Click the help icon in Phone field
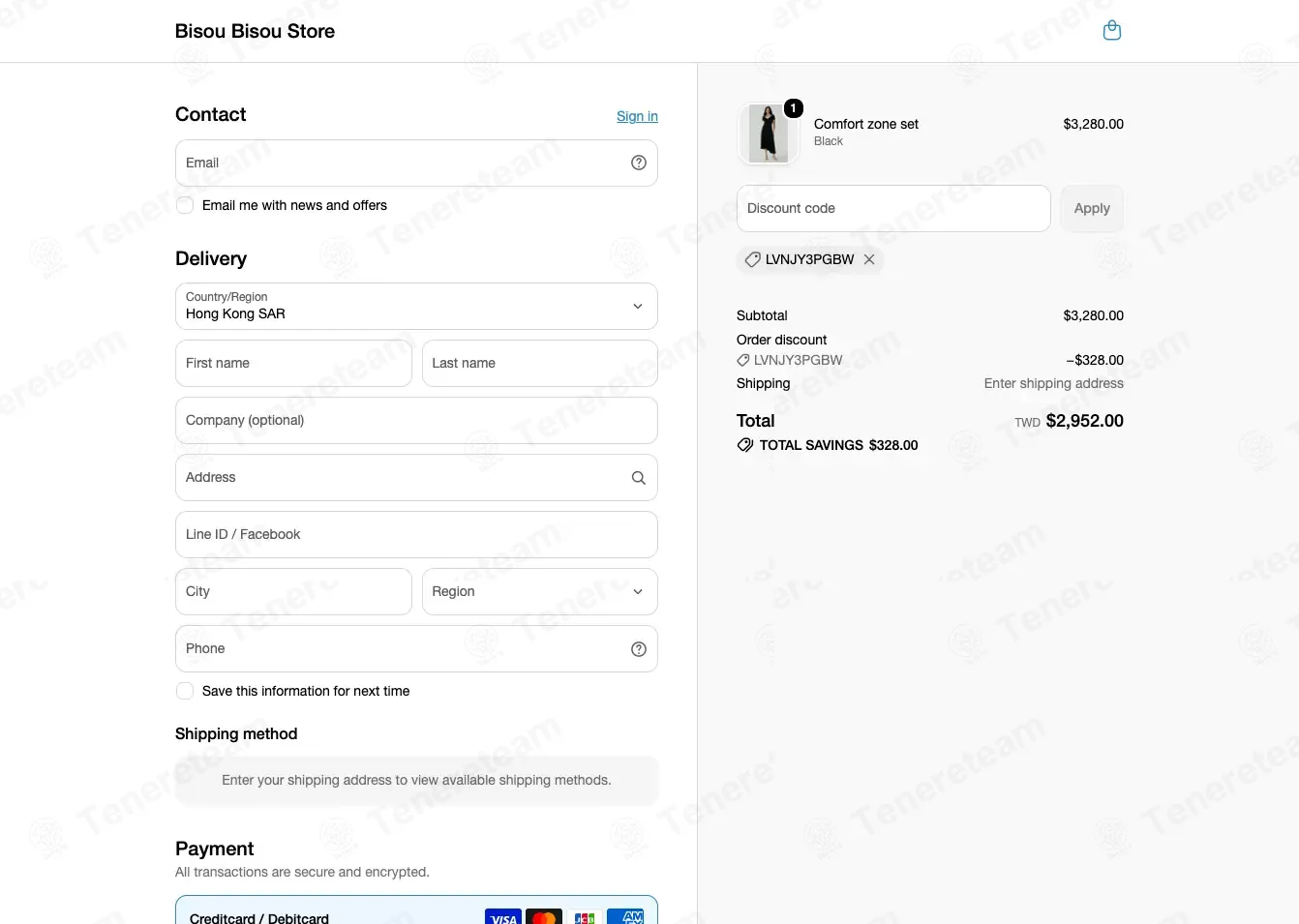Screen dimensions: 1299x924 click(x=639, y=649)
